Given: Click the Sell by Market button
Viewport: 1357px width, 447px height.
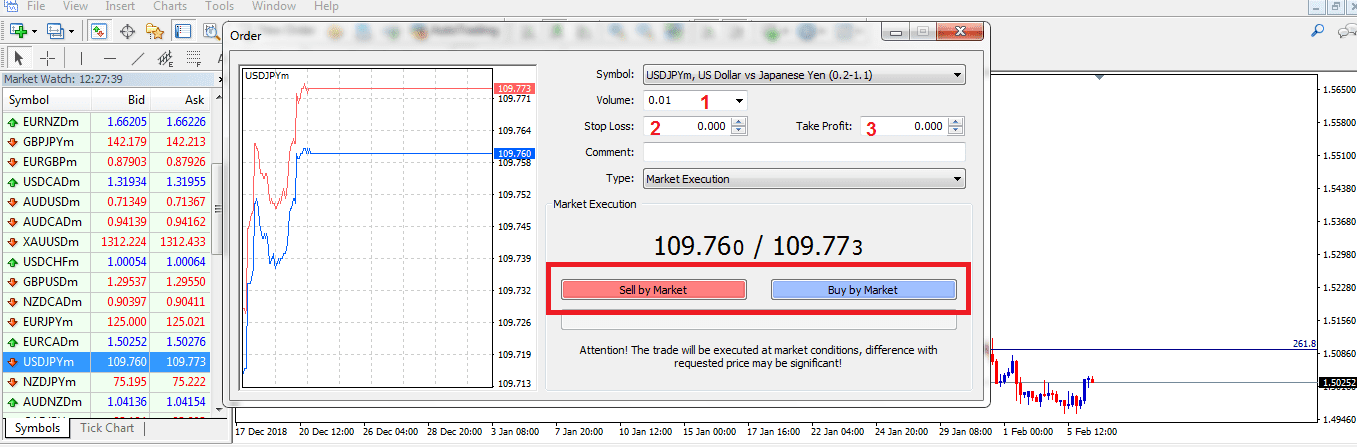Looking at the screenshot, I should [654, 290].
